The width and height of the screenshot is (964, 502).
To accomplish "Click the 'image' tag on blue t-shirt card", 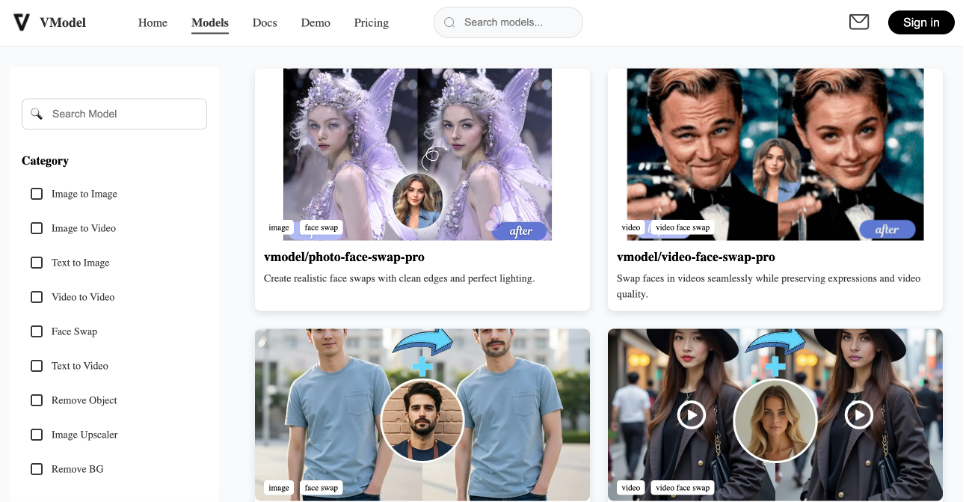I will [279, 488].
